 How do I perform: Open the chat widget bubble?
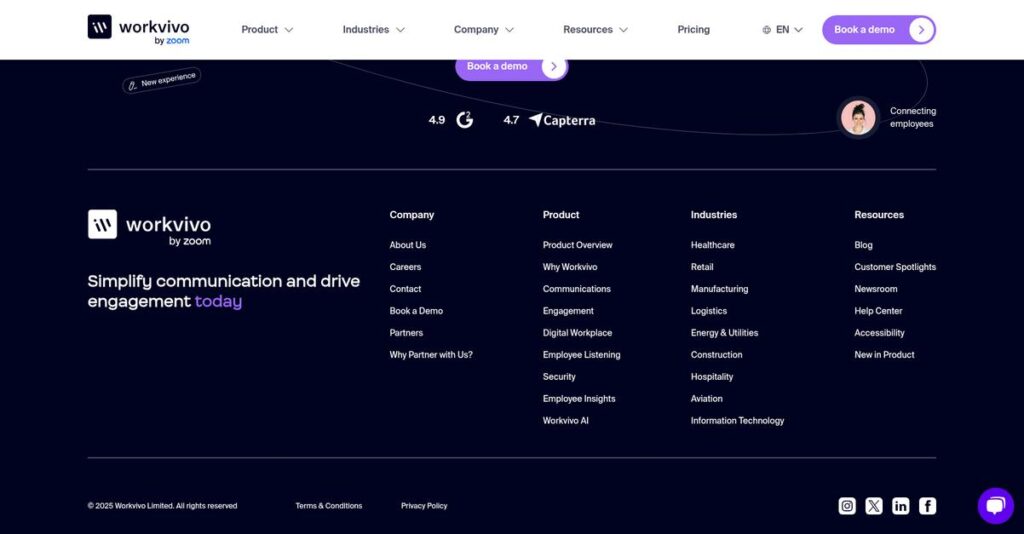[995, 506]
